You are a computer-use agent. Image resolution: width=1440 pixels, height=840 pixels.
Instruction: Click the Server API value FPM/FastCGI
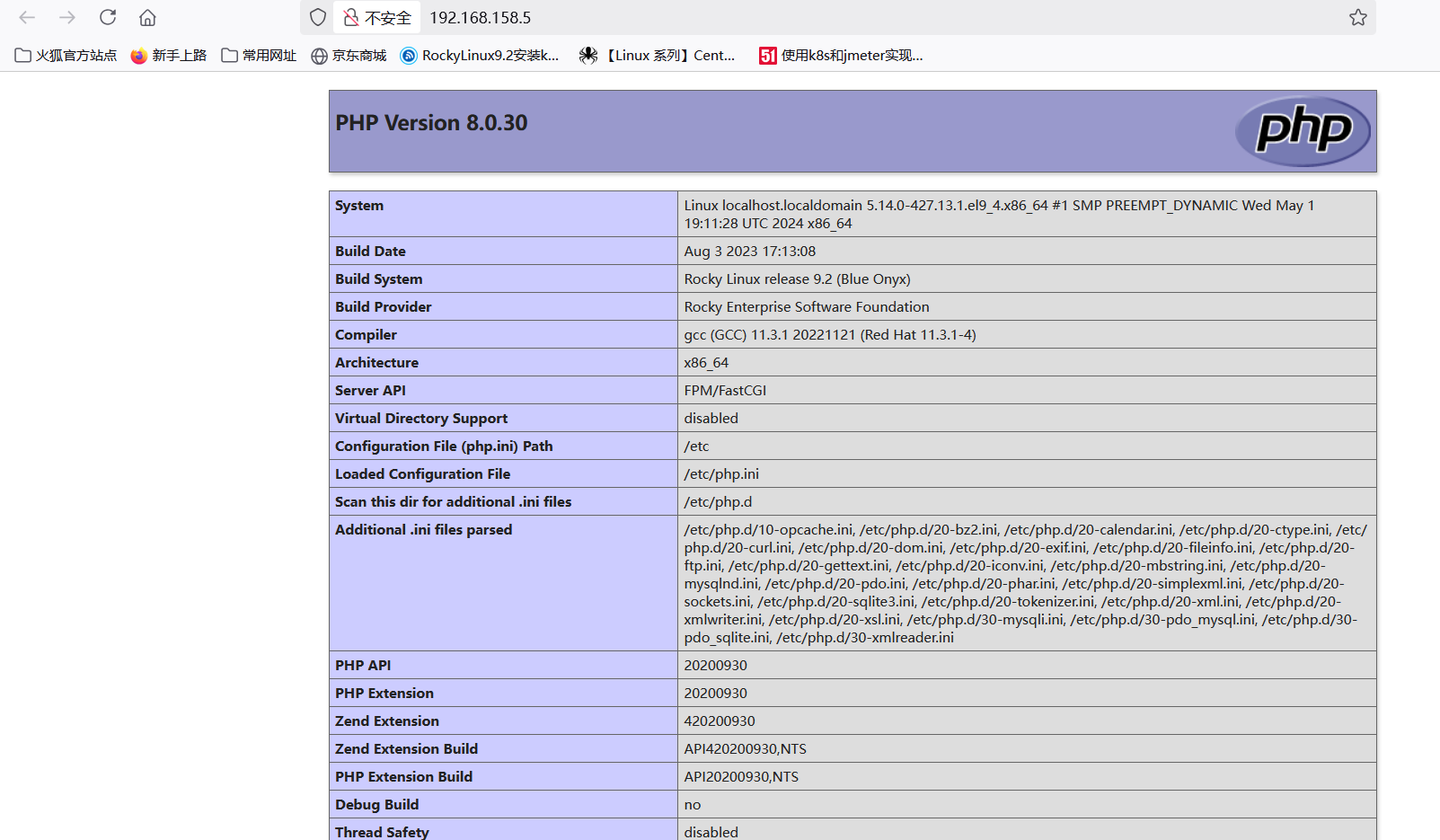tap(725, 391)
